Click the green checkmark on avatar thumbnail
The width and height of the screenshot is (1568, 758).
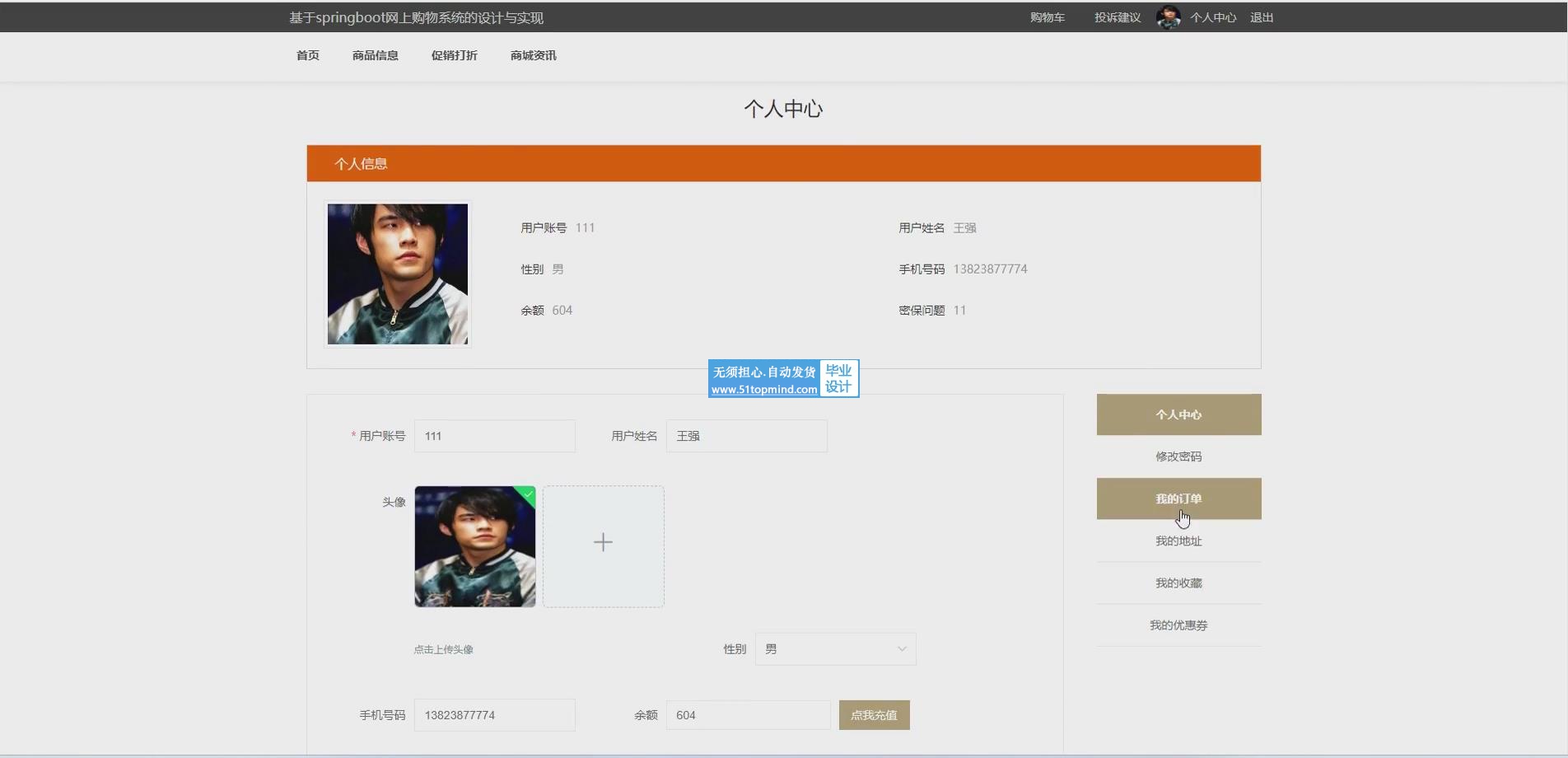tap(528, 494)
